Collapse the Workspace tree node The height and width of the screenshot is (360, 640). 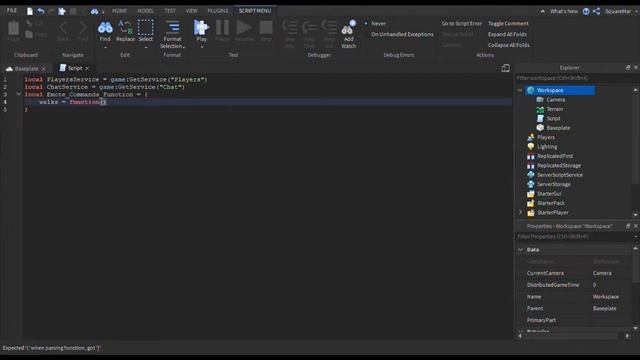[520, 90]
